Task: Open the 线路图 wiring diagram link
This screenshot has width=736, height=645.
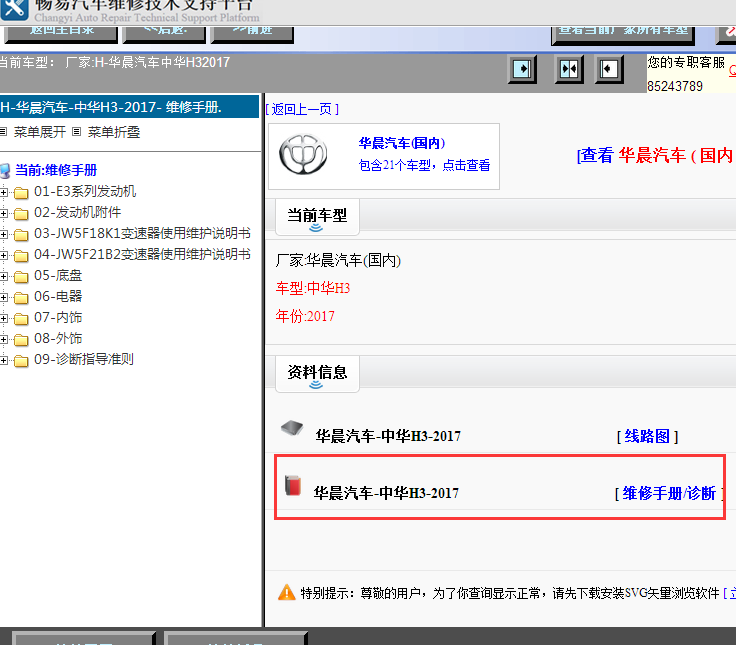Action: 647,436
